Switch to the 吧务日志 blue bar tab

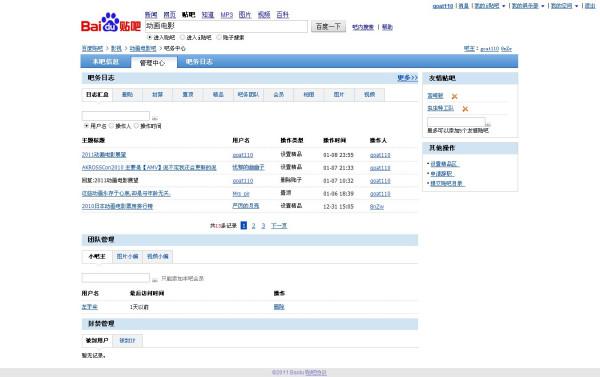point(199,62)
